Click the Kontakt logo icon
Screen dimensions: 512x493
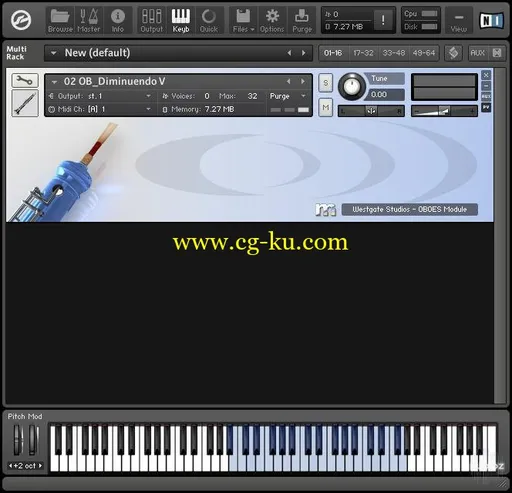pyautogui.click(x=21, y=20)
